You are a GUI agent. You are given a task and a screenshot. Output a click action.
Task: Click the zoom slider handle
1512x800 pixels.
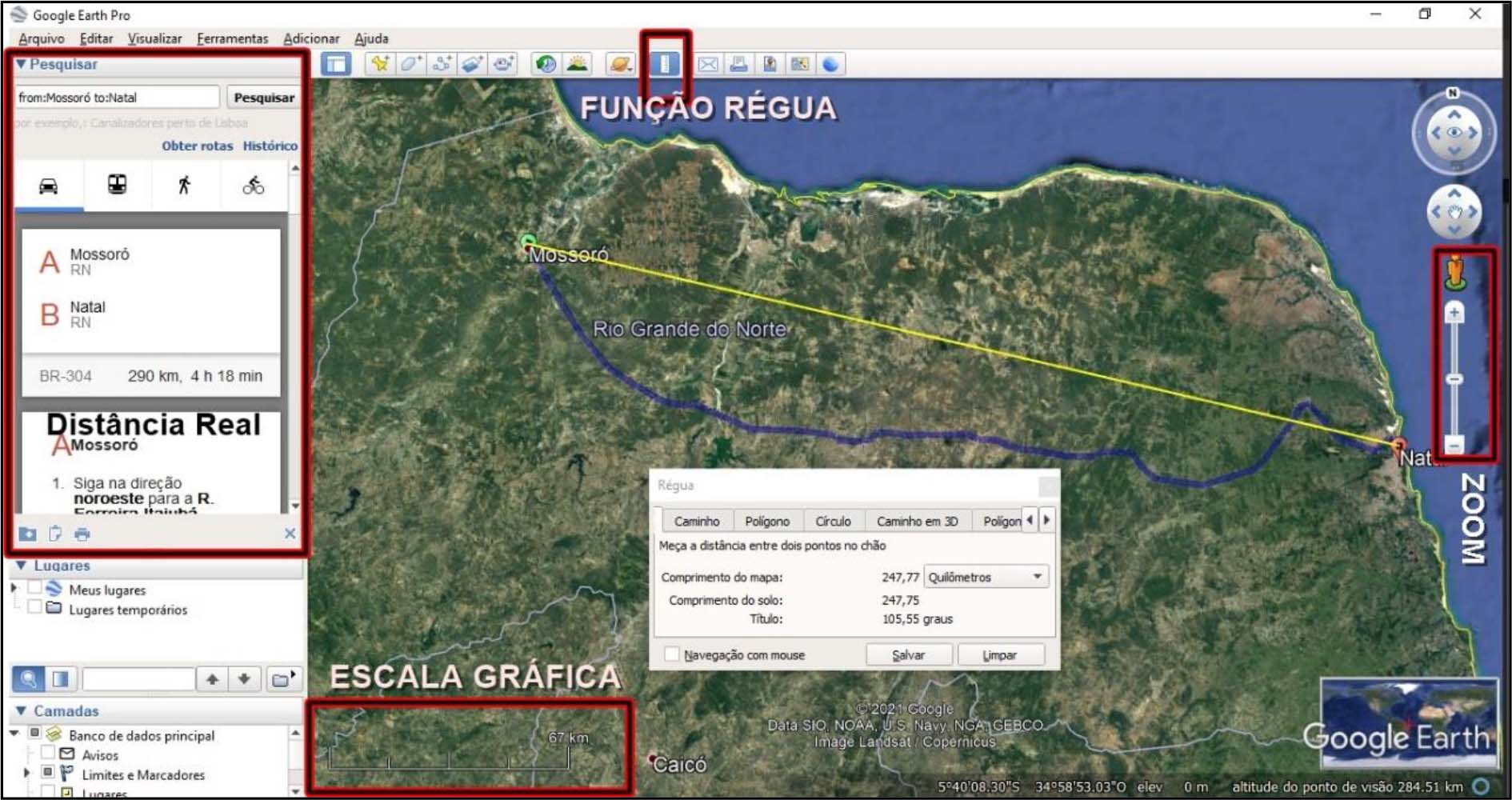click(x=1454, y=378)
